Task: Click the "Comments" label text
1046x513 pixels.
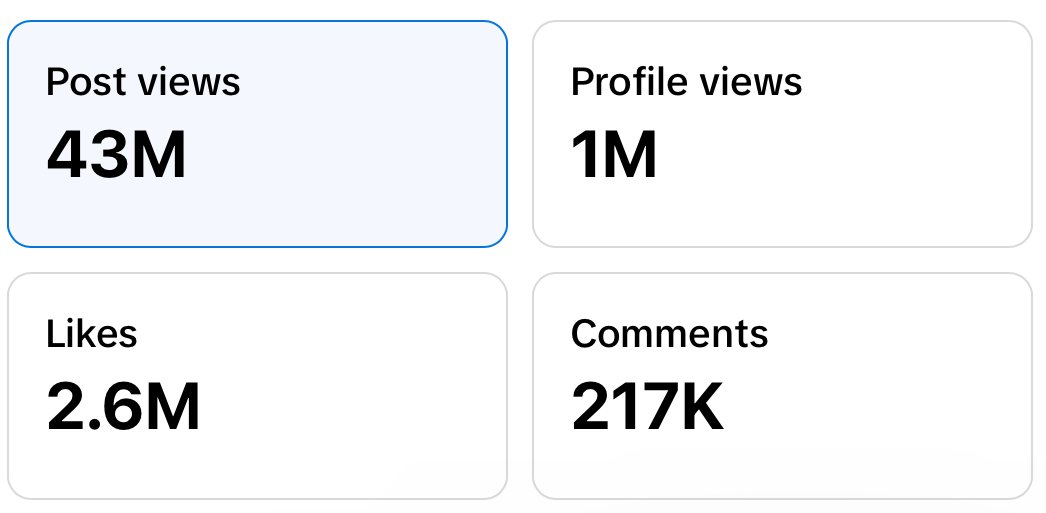Action: 669,334
